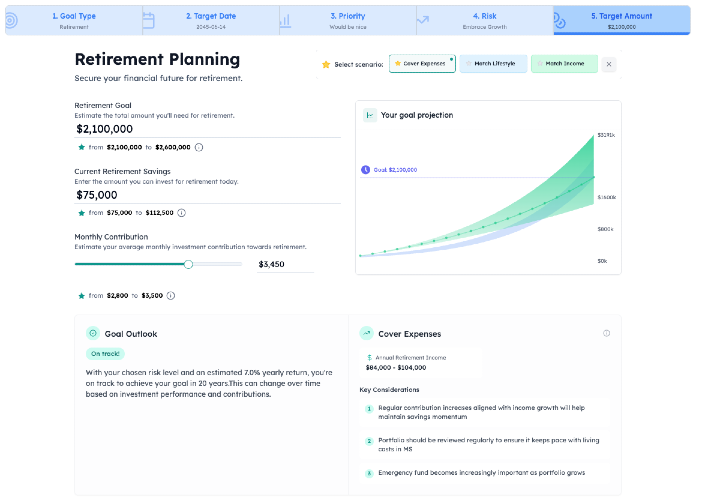Click the On track! status badge

click(x=105, y=354)
